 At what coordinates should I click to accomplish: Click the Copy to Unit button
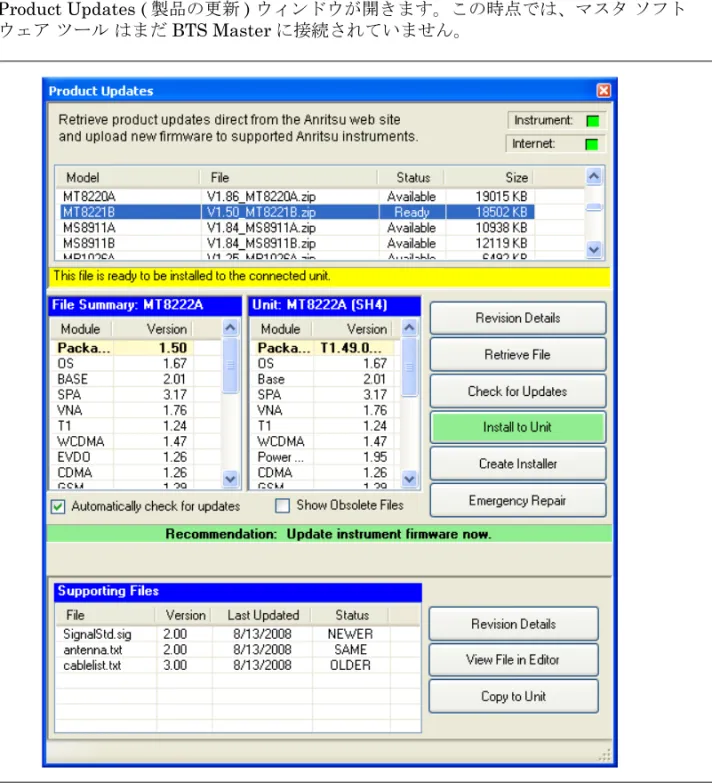click(x=513, y=697)
